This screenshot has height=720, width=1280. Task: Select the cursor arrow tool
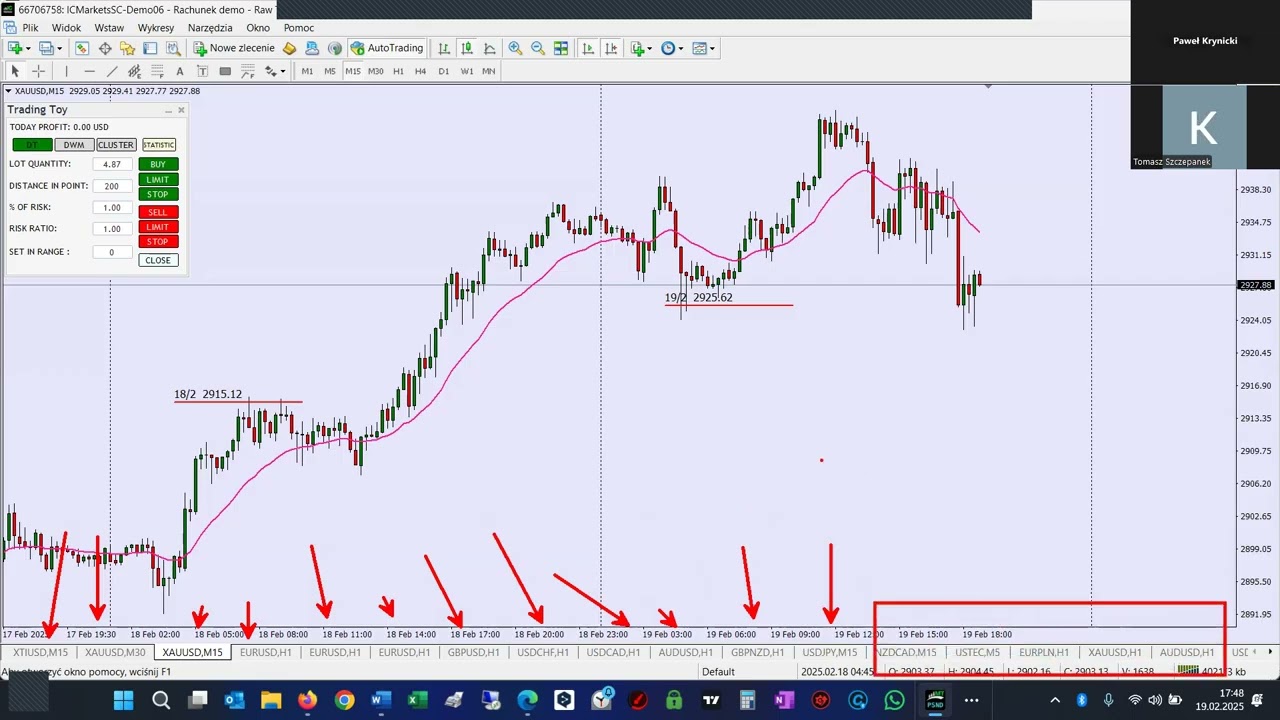(x=15, y=71)
